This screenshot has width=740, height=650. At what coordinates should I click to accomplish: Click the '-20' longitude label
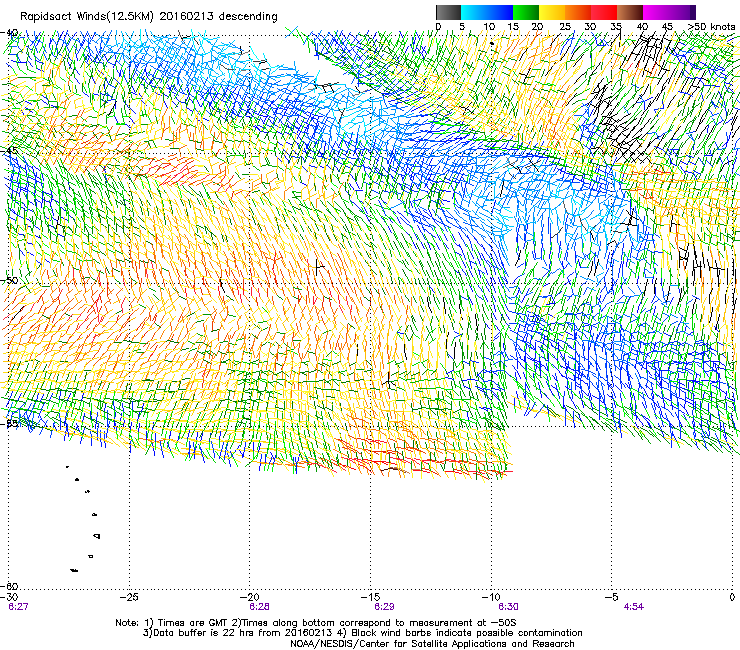250,597
